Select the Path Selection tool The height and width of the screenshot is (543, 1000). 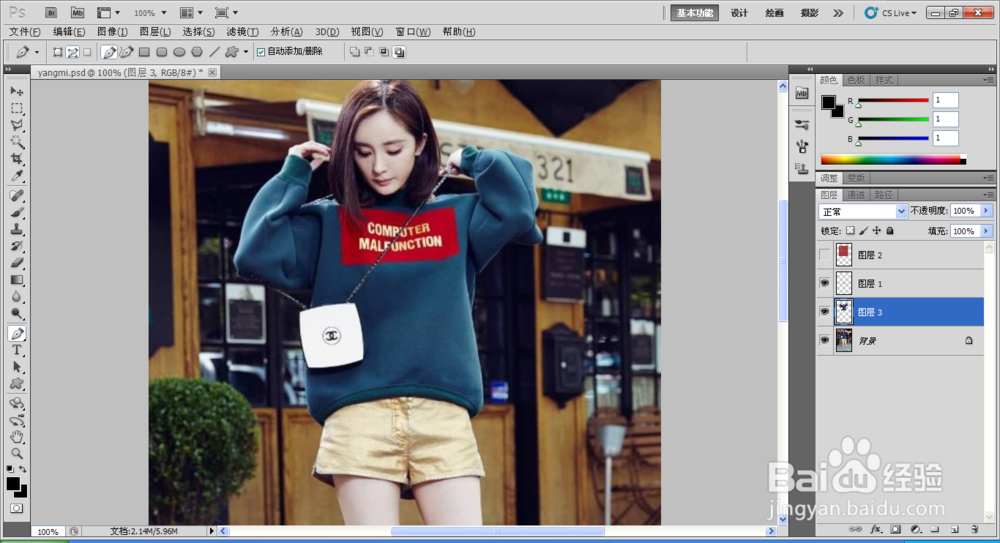tap(17, 367)
